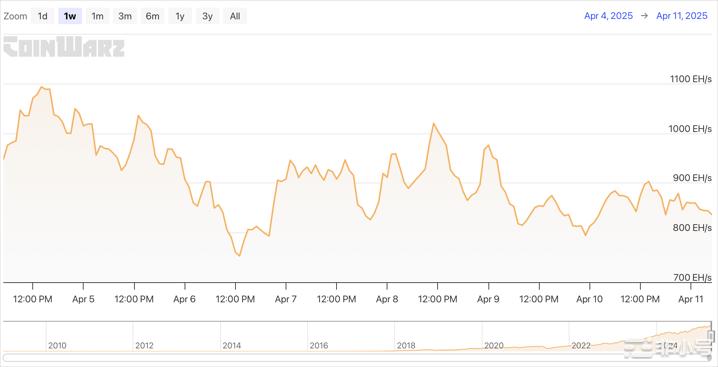Click the lowest dip on Apr 6

click(x=239, y=255)
